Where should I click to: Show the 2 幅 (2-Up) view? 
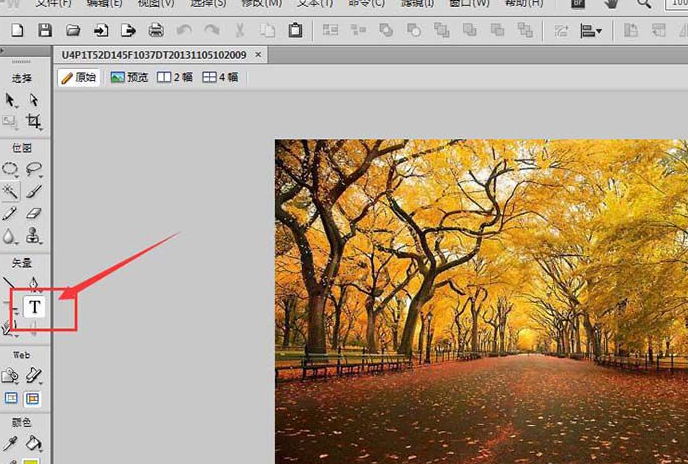176,77
